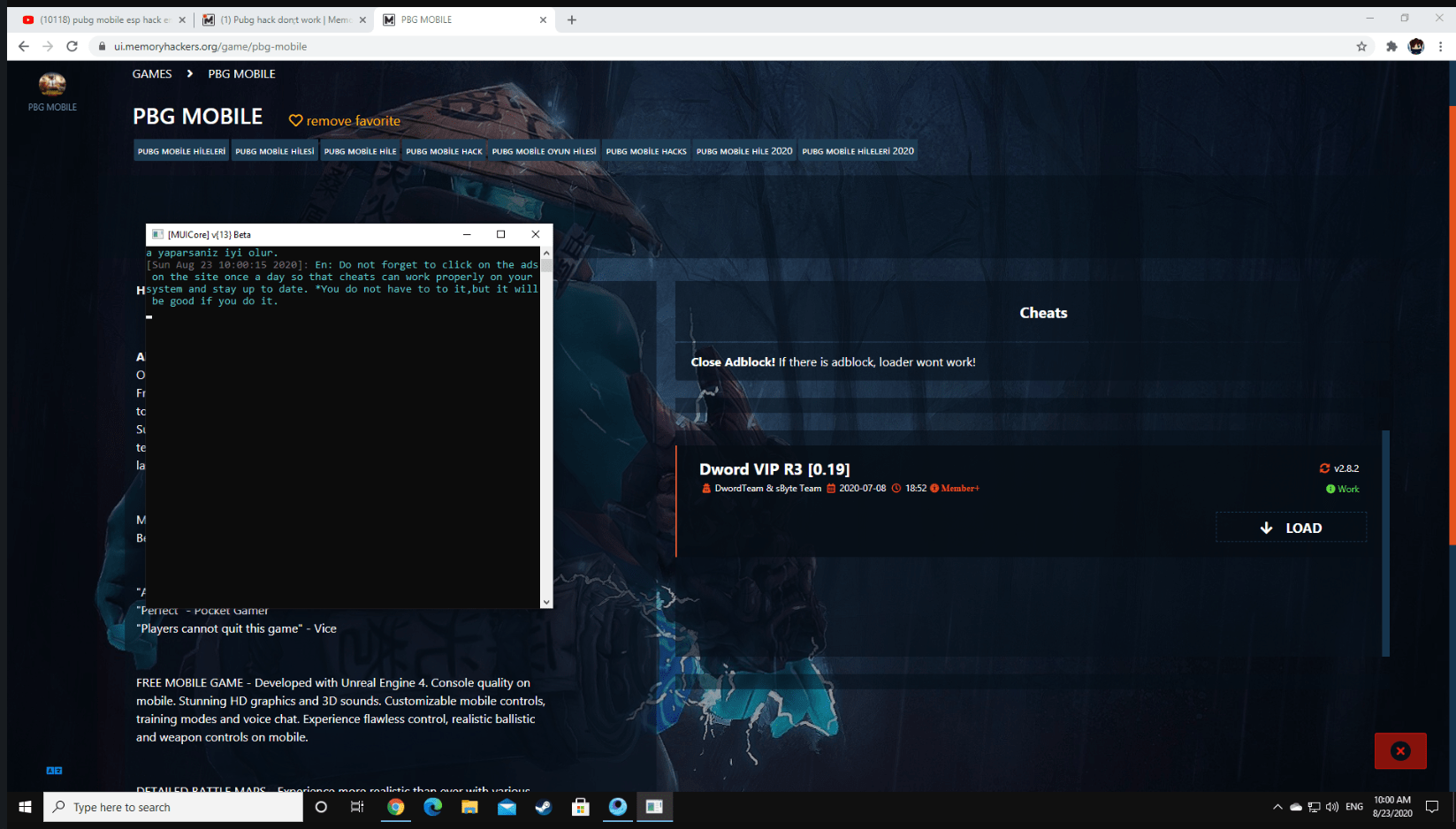Switch to the Pubg hack don;t work tab
The image size is (1456, 829).
284,19
